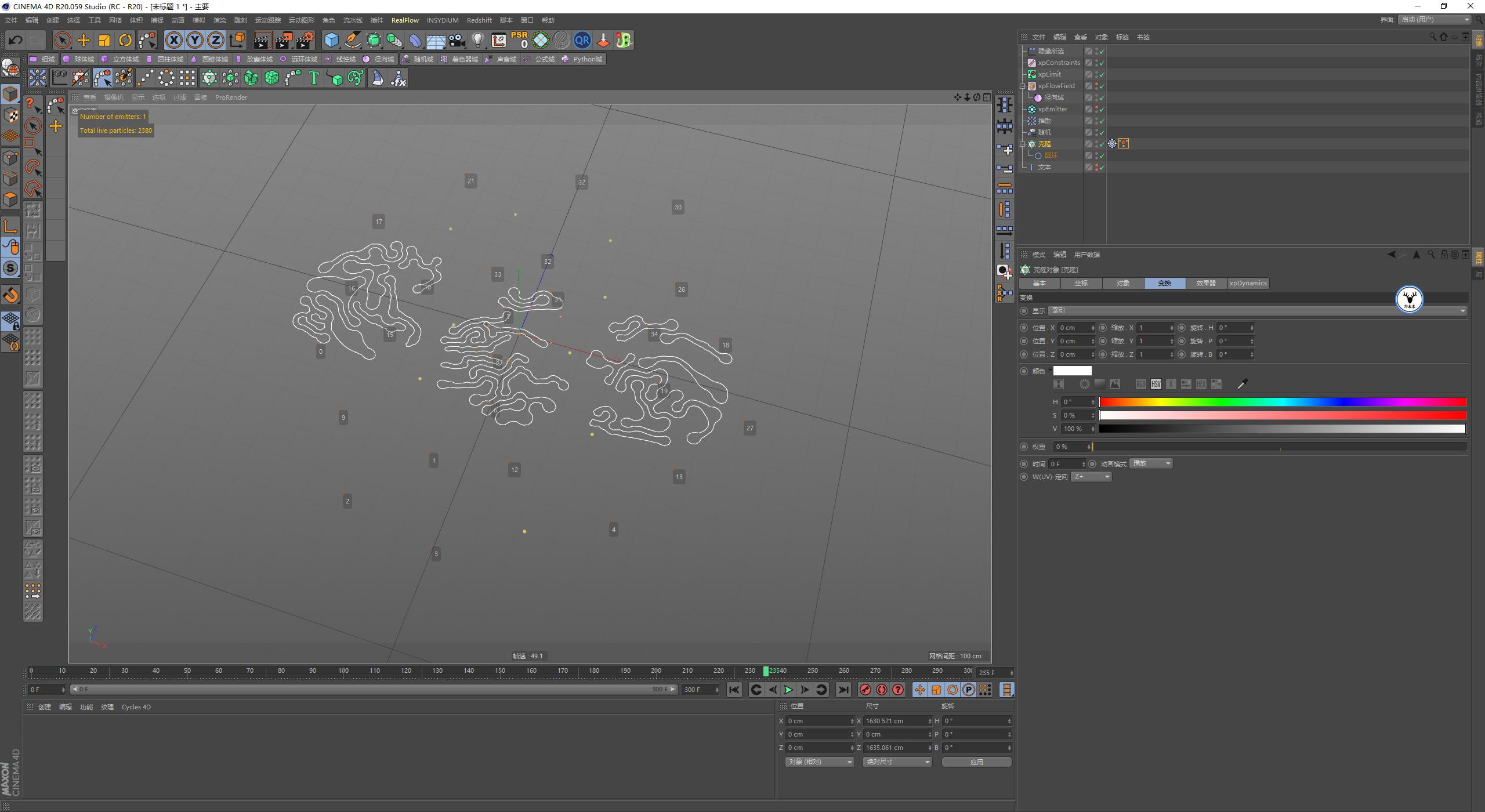1485x812 pixels.
Task: Open the W(UV)-定向 Z+ dropdown
Action: coord(1091,476)
